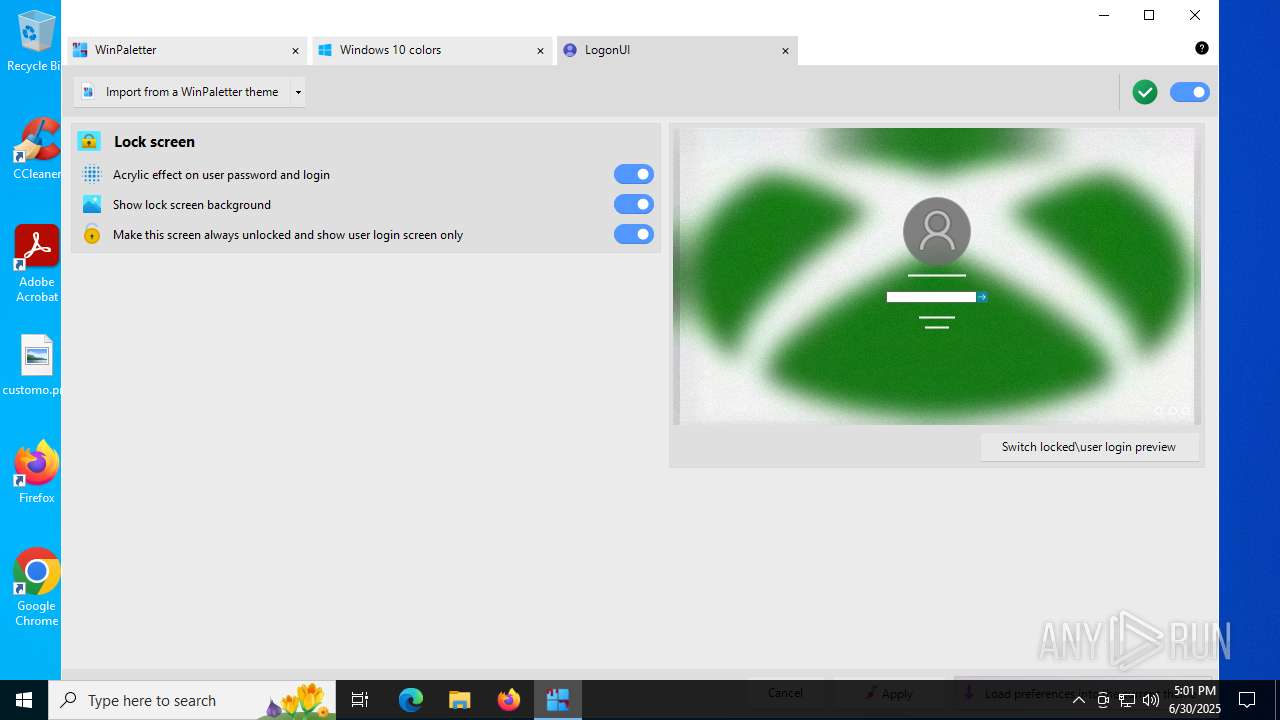Click Import from a WinPaletter theme button
This screenshot has height=720, width=1280.
[x=182, y=92]
